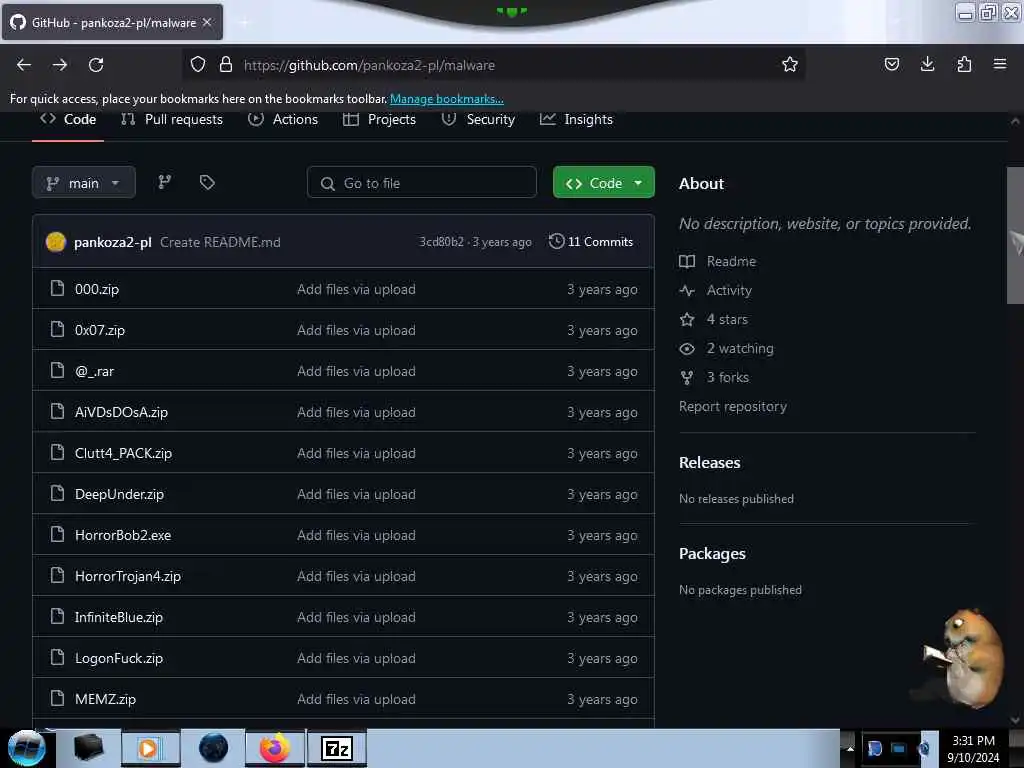
Task: Select the GitHub - pankoza2-pl/malware browser tab
Action: click(112, 22)
